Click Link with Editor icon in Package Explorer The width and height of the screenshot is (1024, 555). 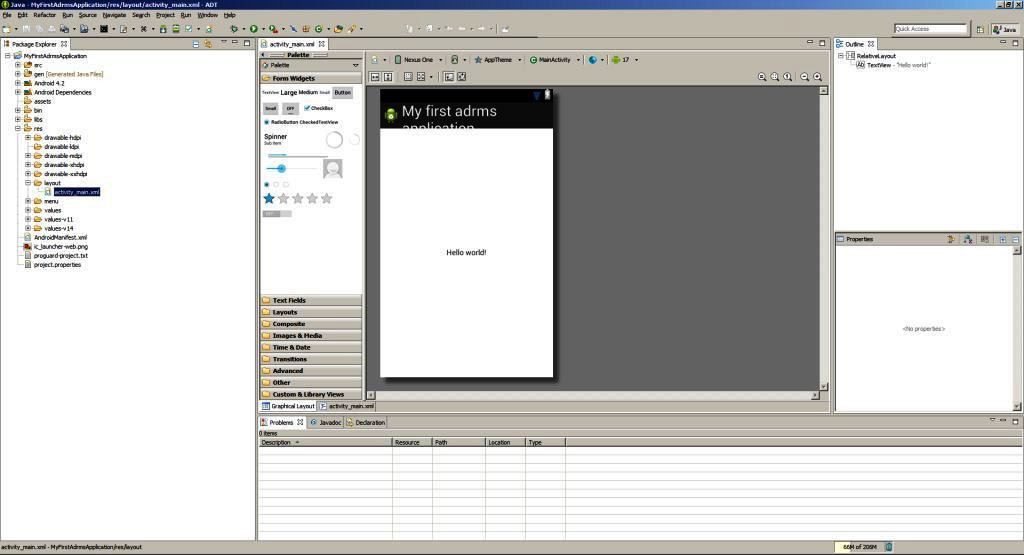(208, 44)
